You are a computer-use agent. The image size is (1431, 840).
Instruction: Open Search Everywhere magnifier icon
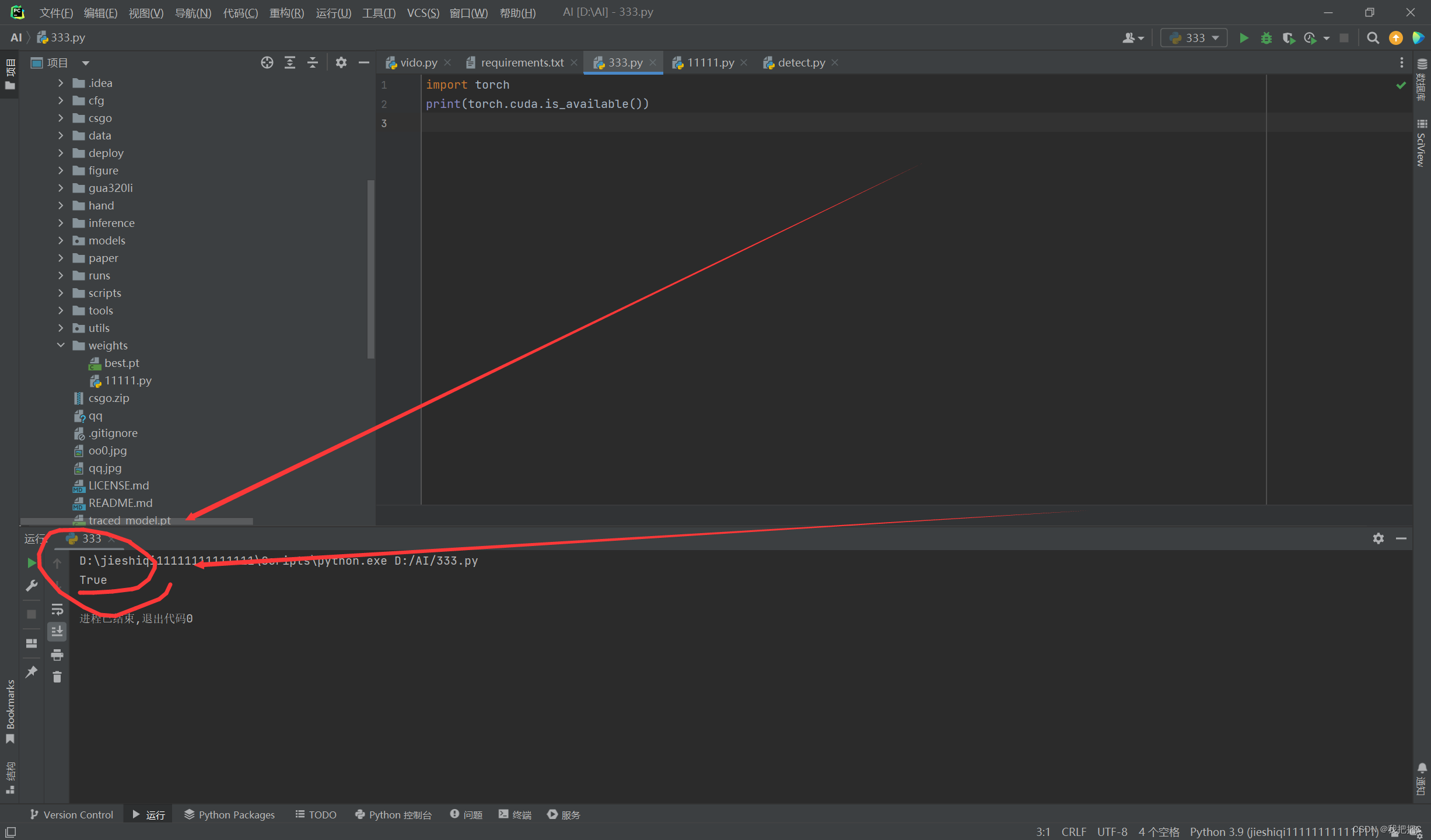coord(1373,38)
